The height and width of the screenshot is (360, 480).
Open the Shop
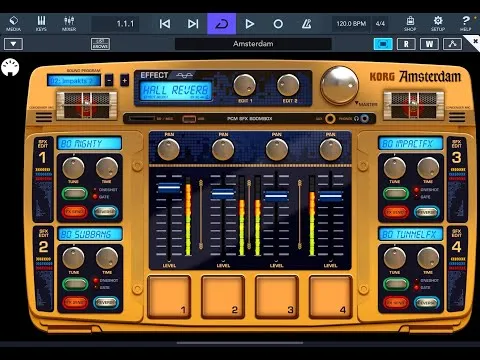(410, 24)
